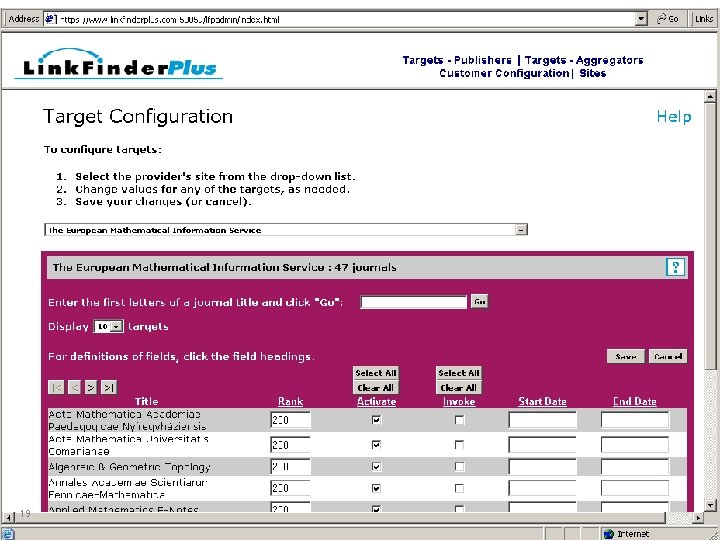Viewport: 720px width, 540px height.
Task: Open Targets - Publishers page
Action: pos(457,60)
